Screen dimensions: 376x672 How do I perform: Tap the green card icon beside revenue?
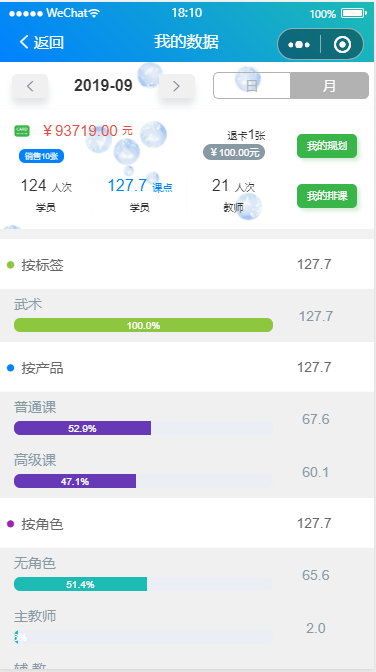22,131
